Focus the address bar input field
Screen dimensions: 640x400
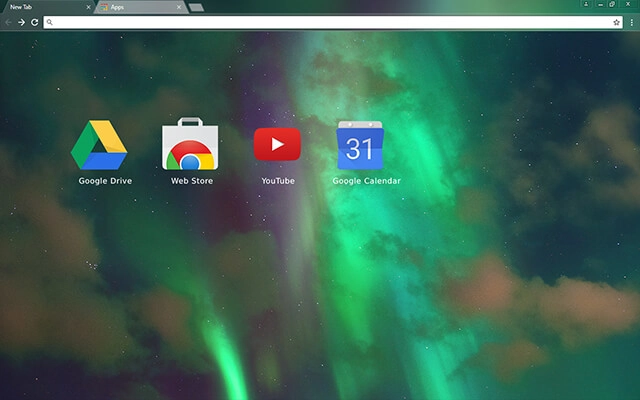point(333,22)
